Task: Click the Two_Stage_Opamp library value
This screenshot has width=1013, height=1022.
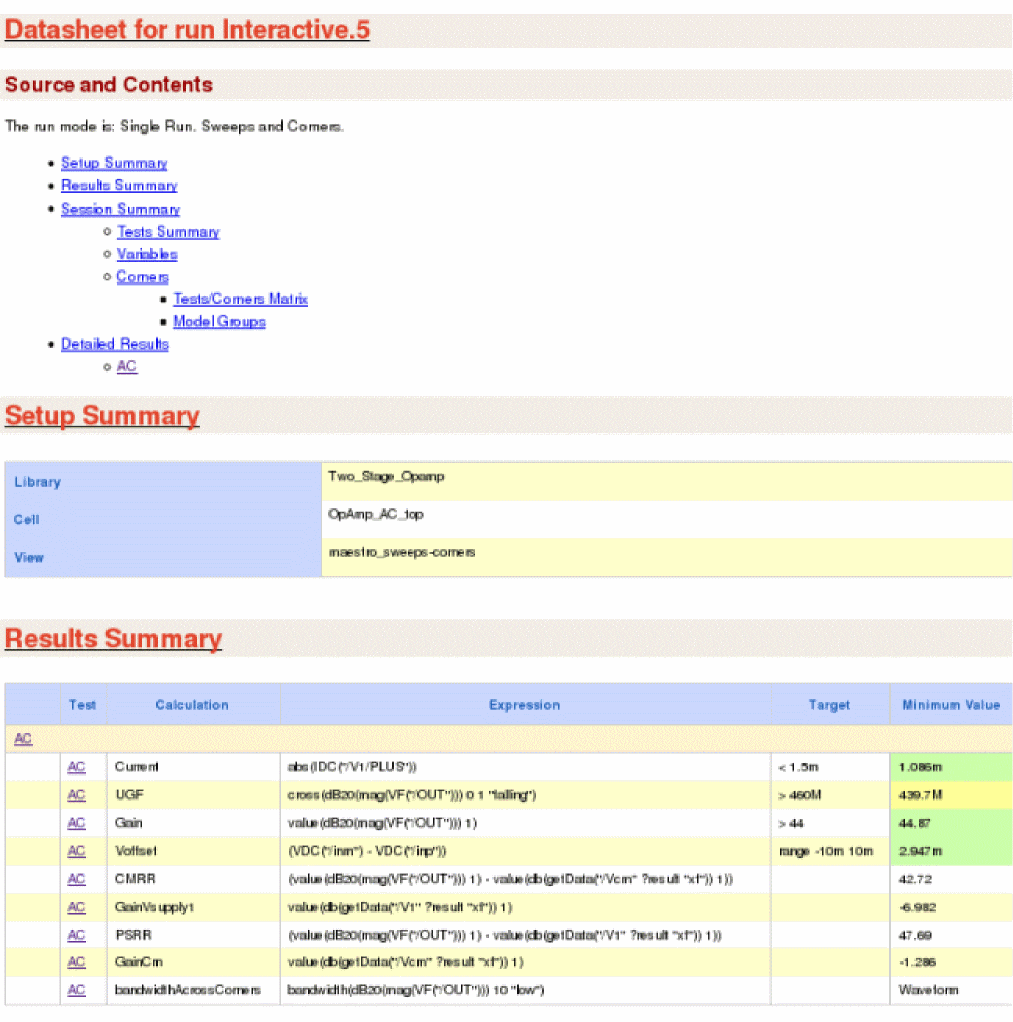Action: point(386,476)
